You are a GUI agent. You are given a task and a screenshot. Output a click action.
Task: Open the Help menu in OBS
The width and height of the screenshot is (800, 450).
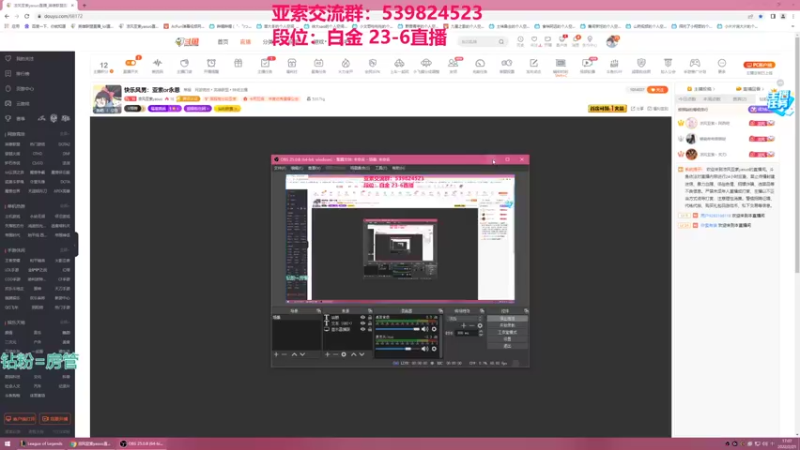point(398,168)
